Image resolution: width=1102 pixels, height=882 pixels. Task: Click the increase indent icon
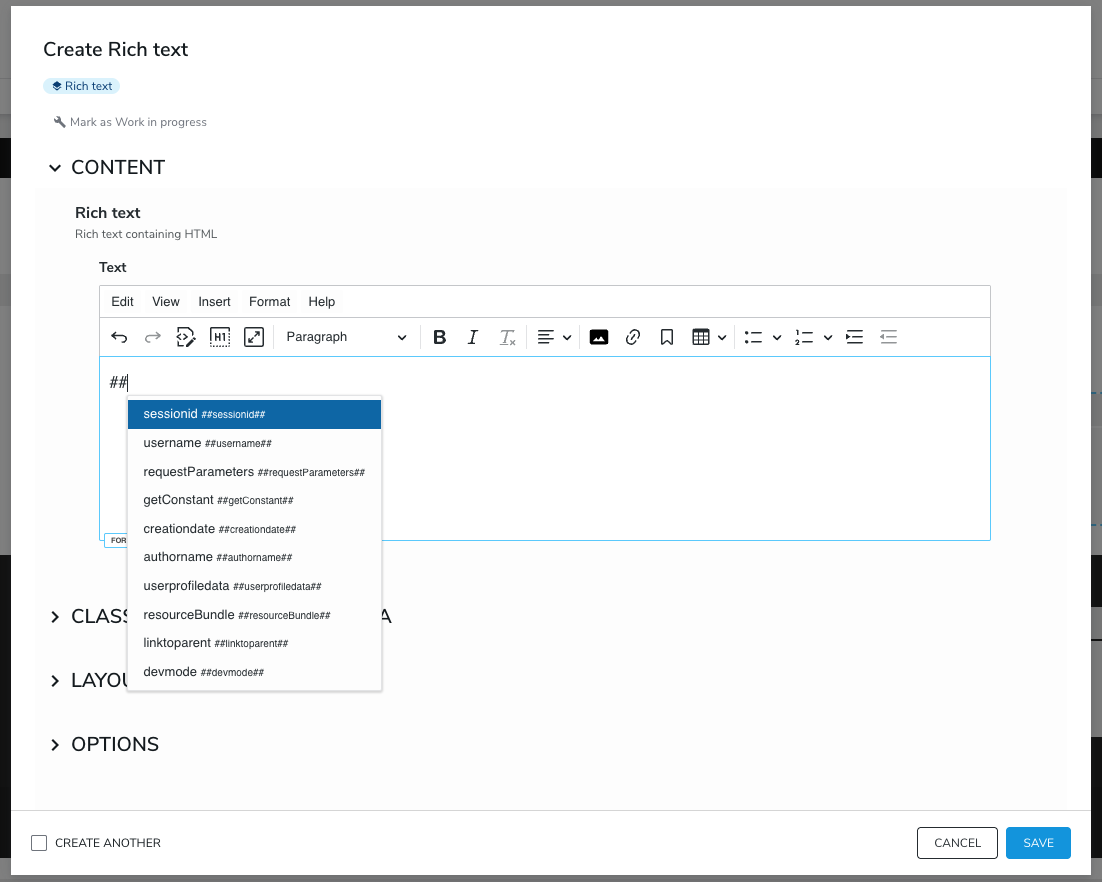click(x=855, y=337)
